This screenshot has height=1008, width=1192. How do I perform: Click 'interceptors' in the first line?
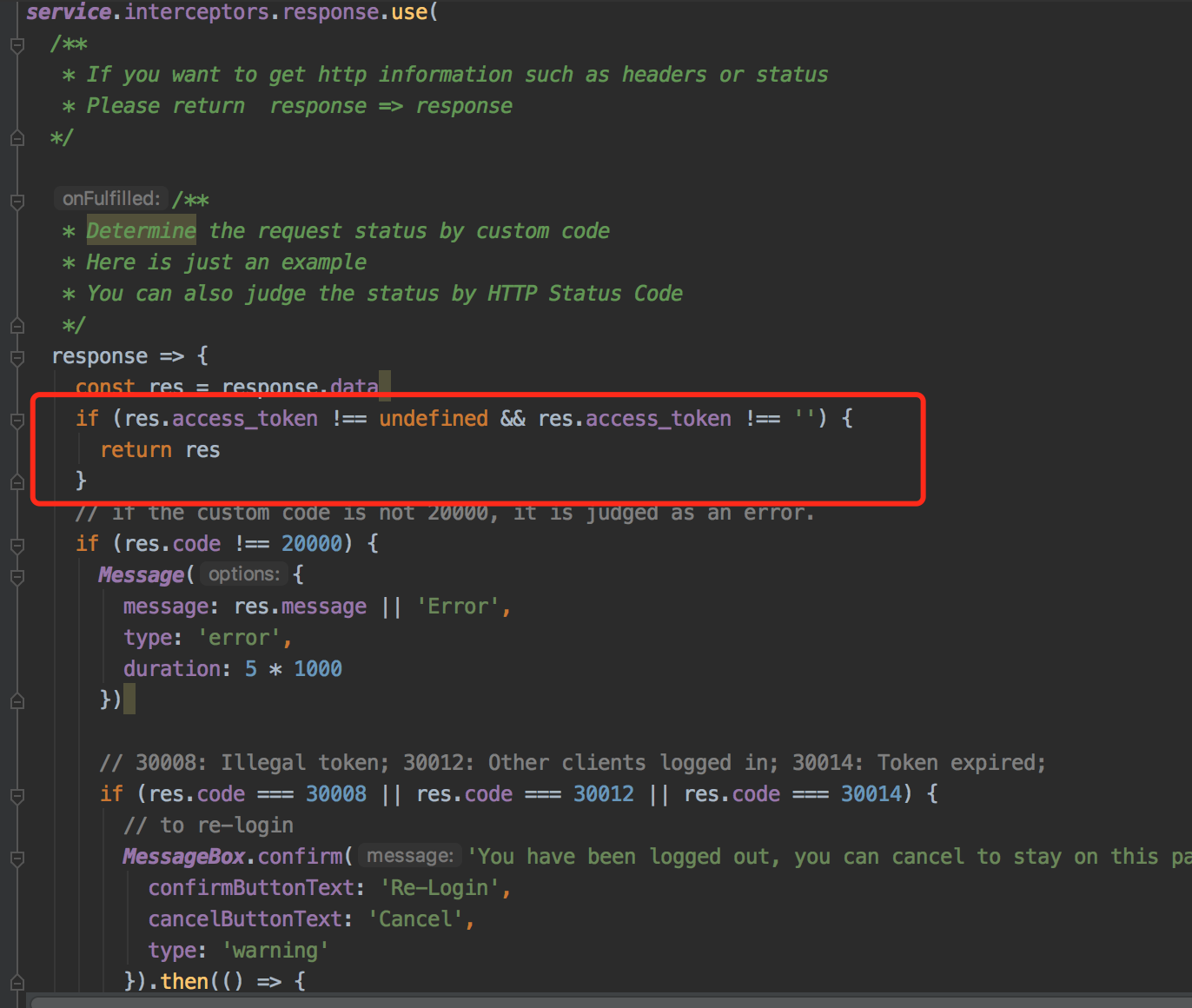[196, 12]
